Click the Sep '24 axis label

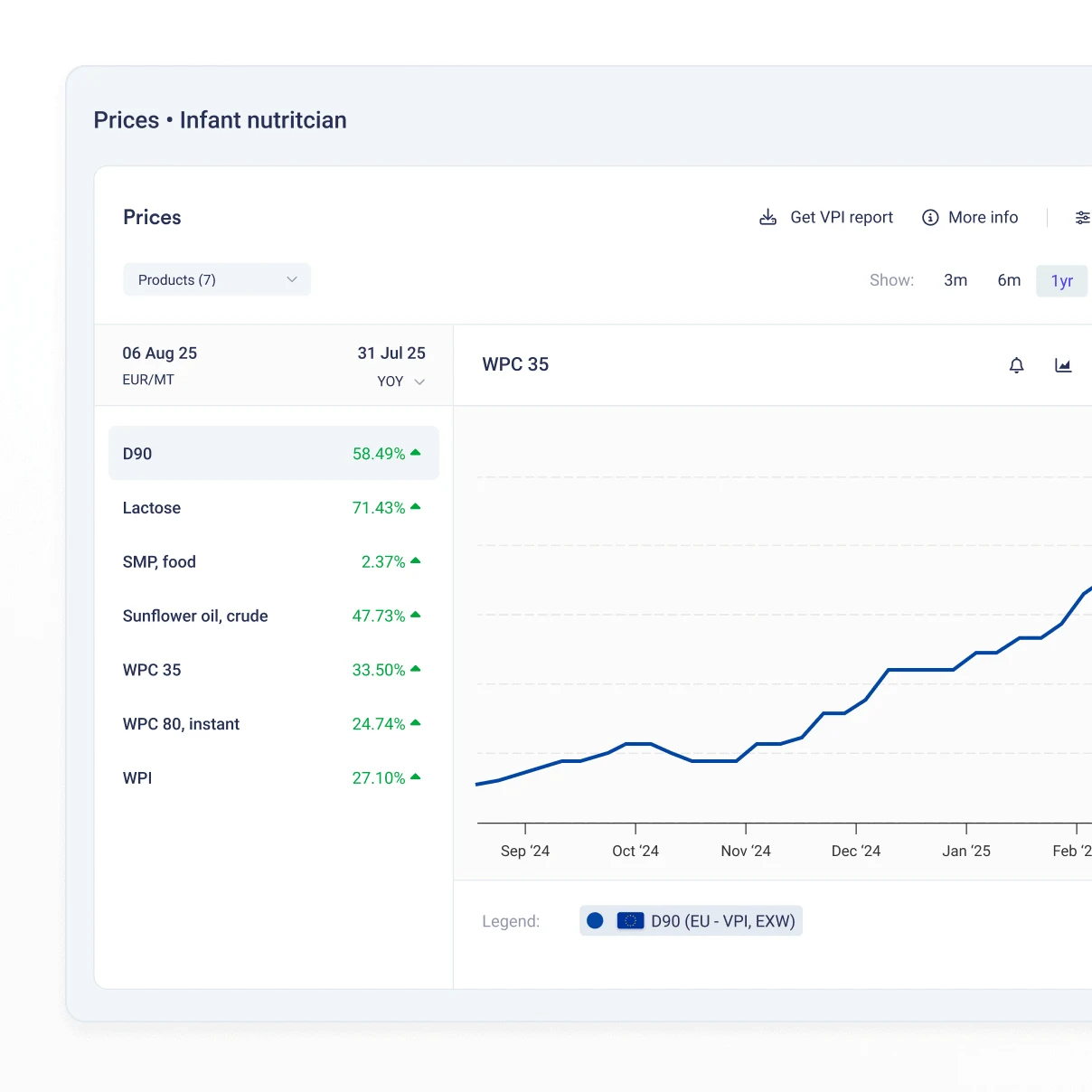(525, 851)
